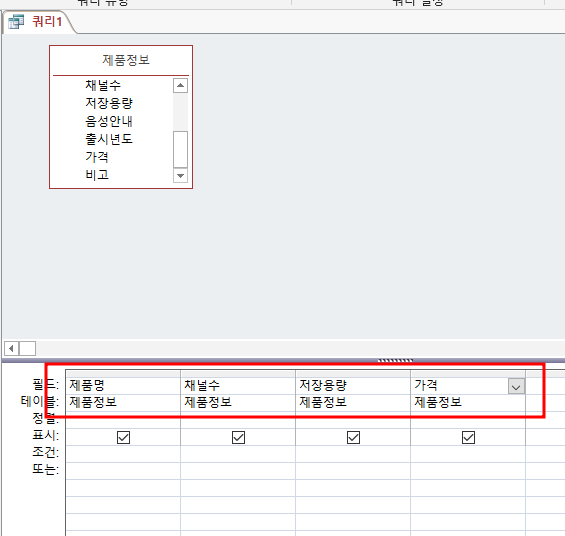Select 출시년도 field in the table list

coord(109,139)
